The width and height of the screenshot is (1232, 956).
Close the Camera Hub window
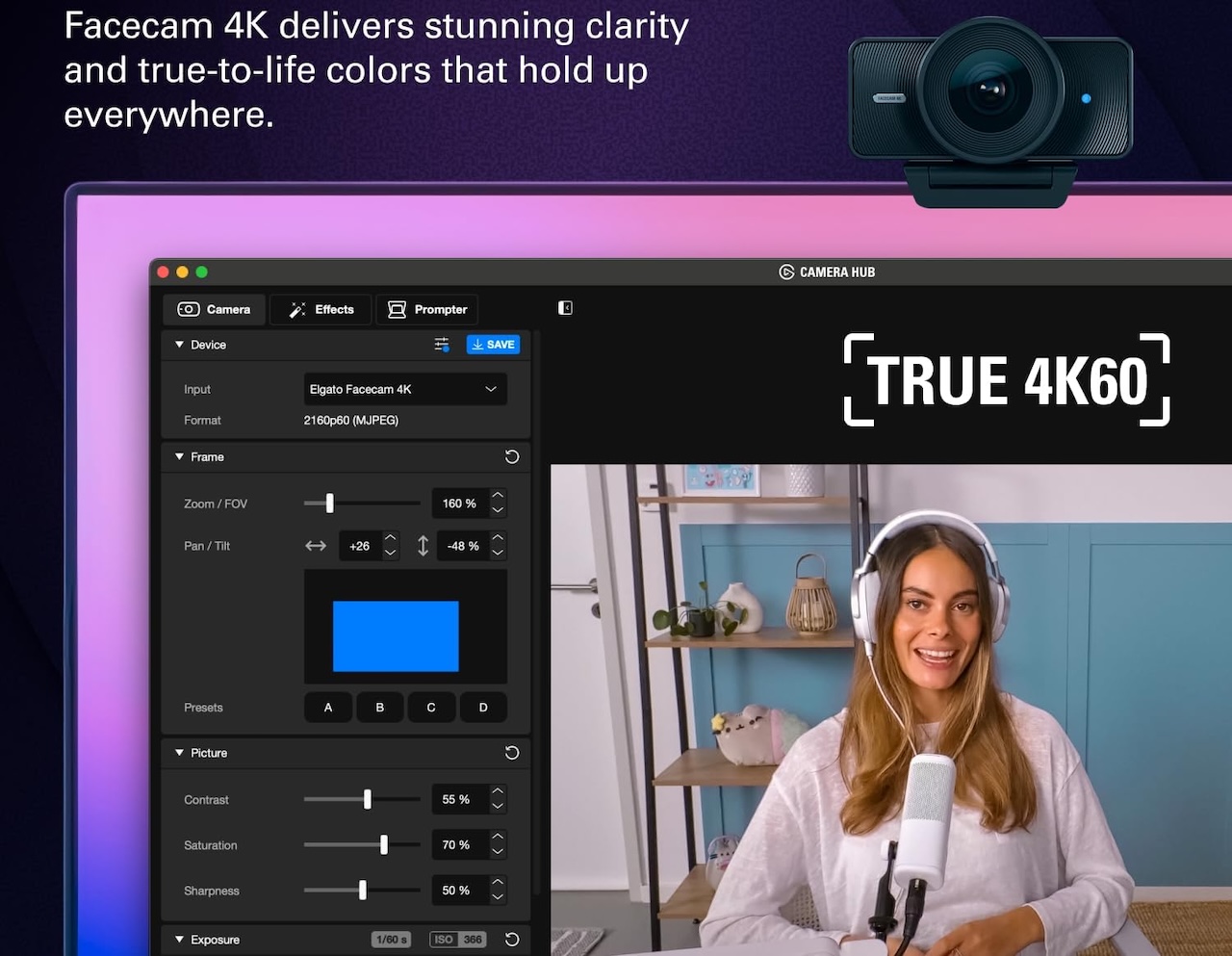(x=163, y=272)
